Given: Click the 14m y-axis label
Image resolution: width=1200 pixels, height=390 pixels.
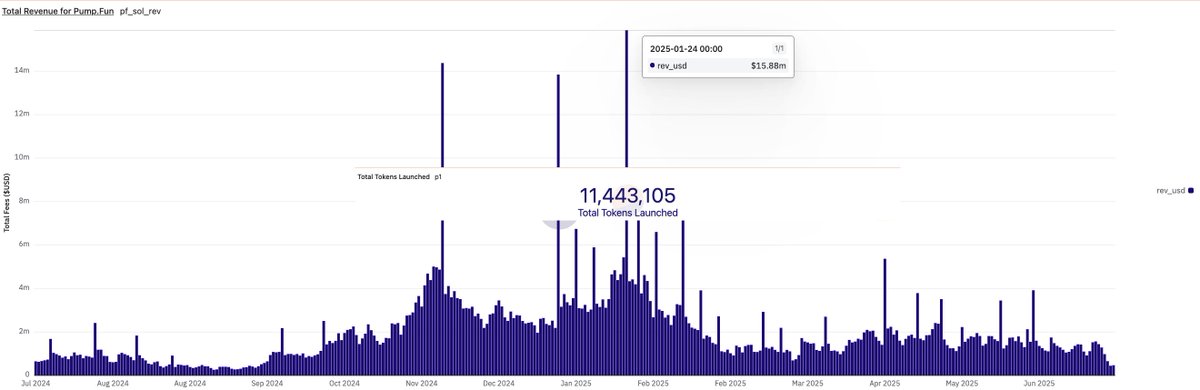Looking at the screenshot, I should pyautogui.click(x=22, y=70).
